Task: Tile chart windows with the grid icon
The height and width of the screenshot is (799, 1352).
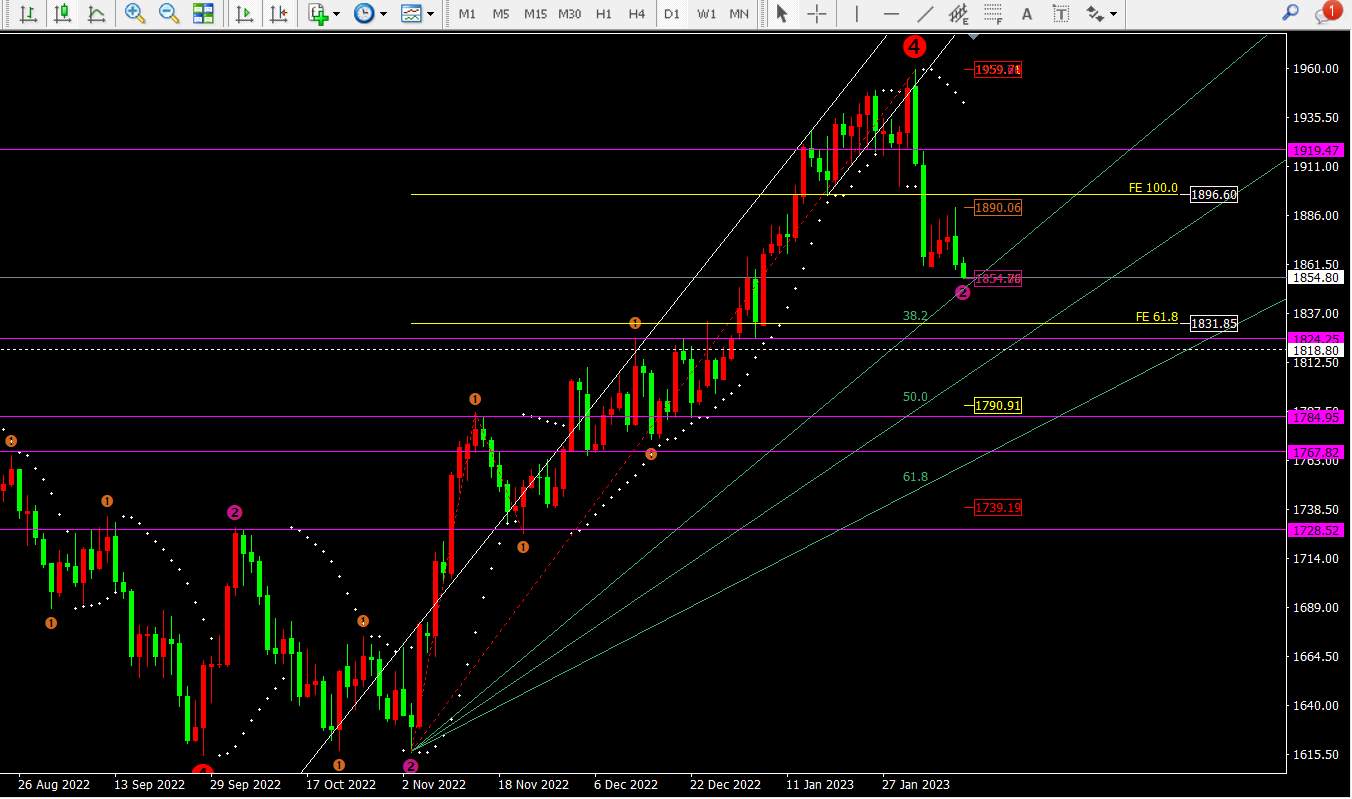Action: pyautogui.click(x=203, y=14)
